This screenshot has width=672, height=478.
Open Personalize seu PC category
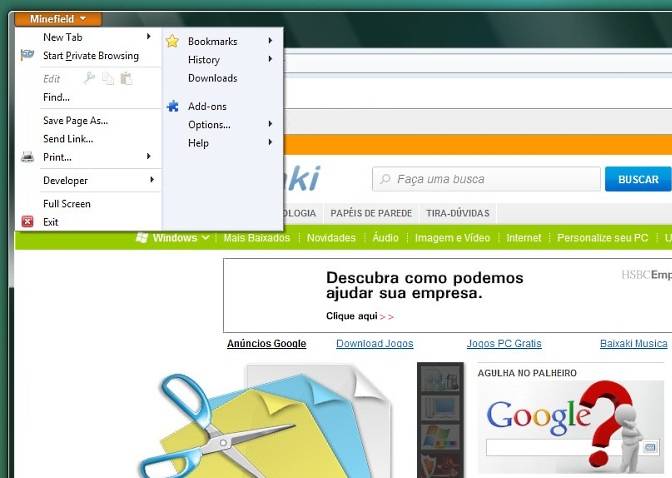click(x=603, y=238)
